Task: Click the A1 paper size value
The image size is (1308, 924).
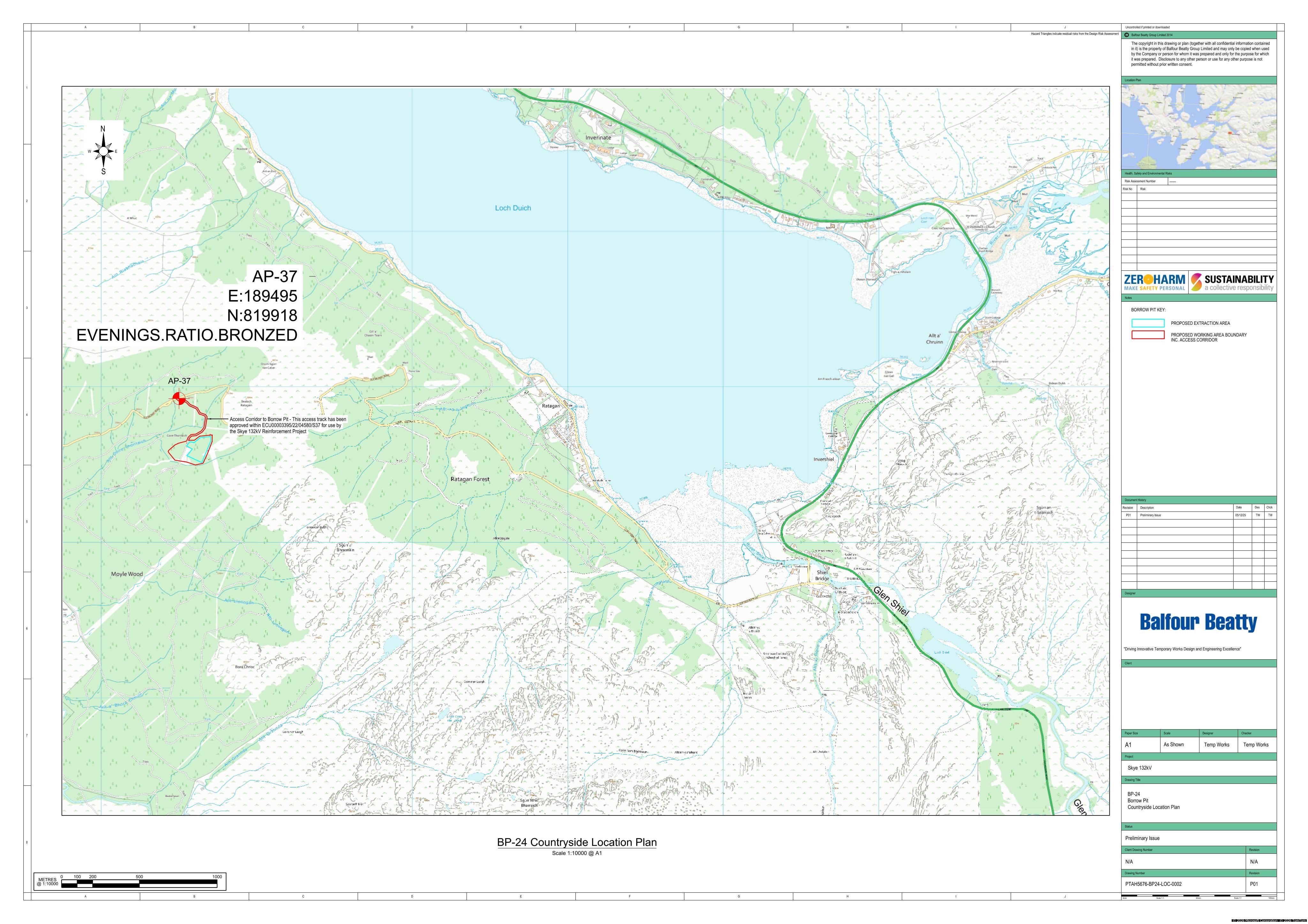Action: pyautogui.click(x=1128, y=745)
